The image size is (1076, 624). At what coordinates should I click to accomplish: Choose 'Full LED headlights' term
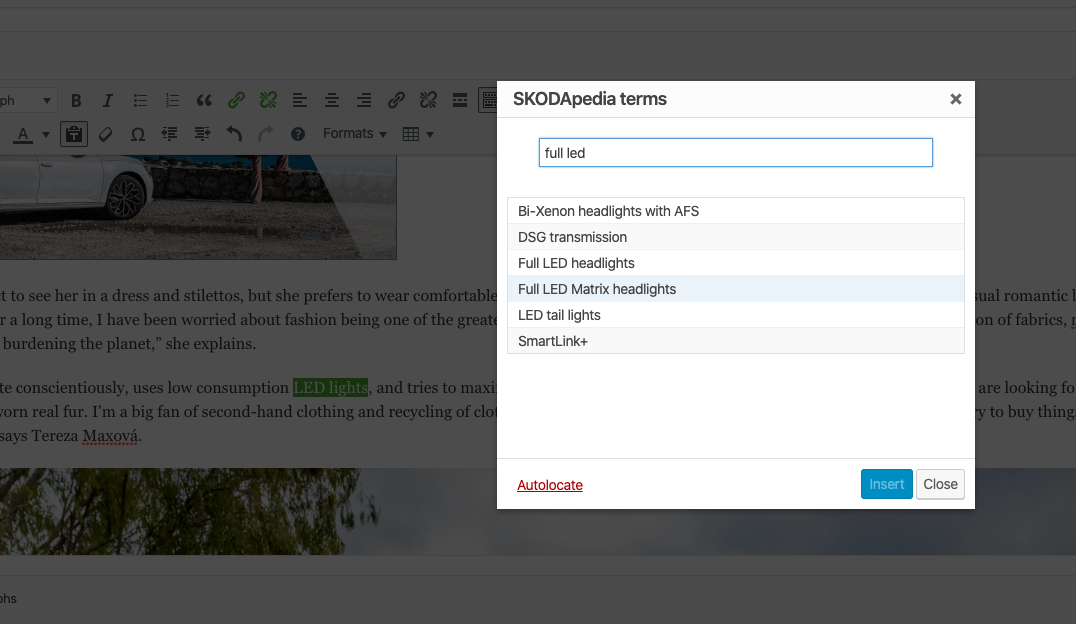(x=736, y=263)
